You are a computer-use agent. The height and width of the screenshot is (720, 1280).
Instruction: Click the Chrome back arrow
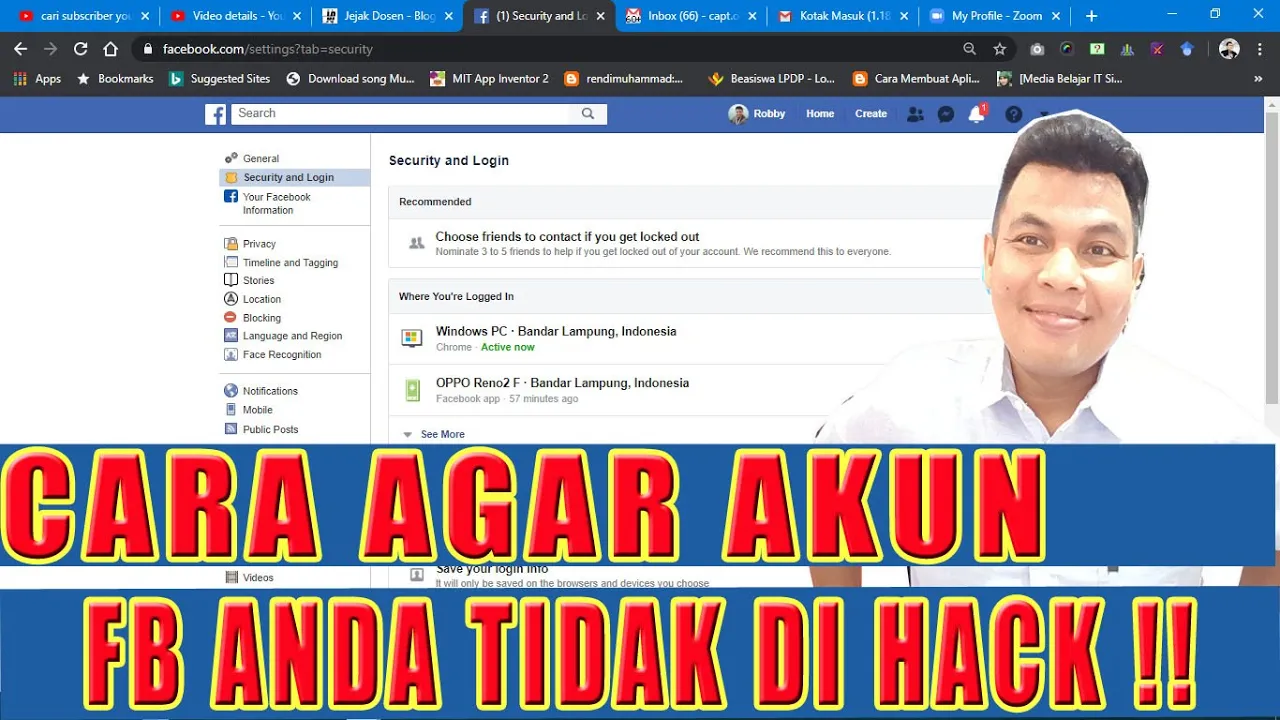[x=20, y=49]
